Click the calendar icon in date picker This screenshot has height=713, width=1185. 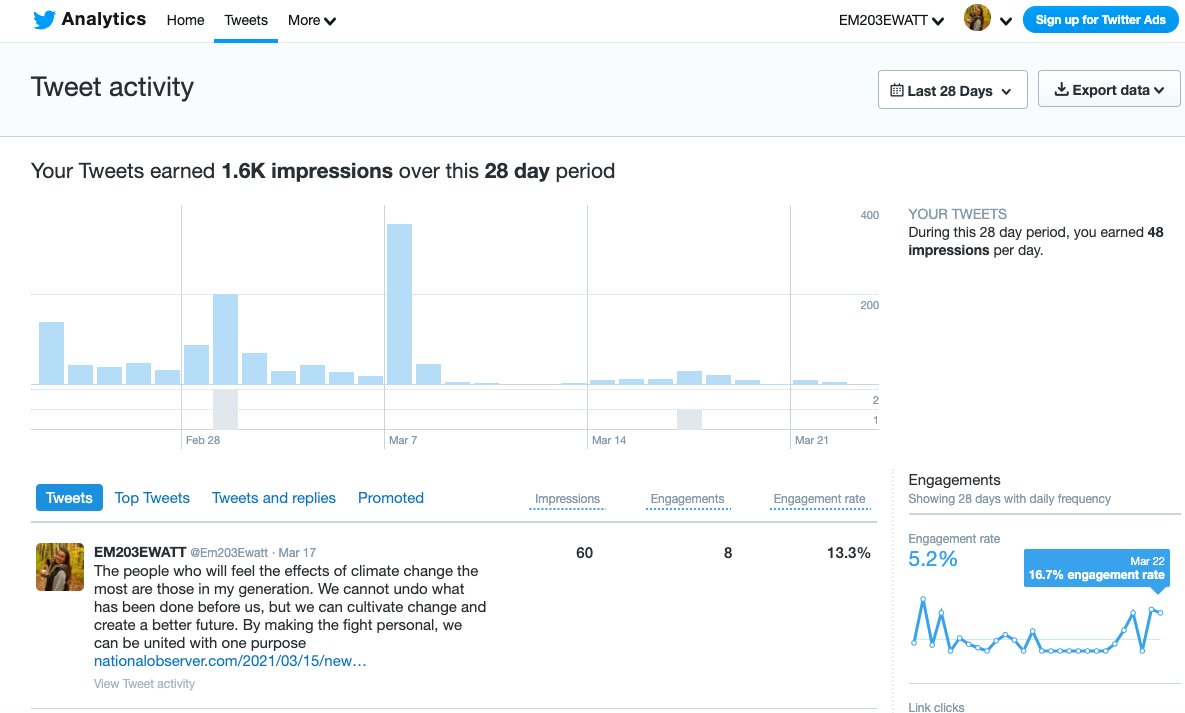tap(896, 90)
